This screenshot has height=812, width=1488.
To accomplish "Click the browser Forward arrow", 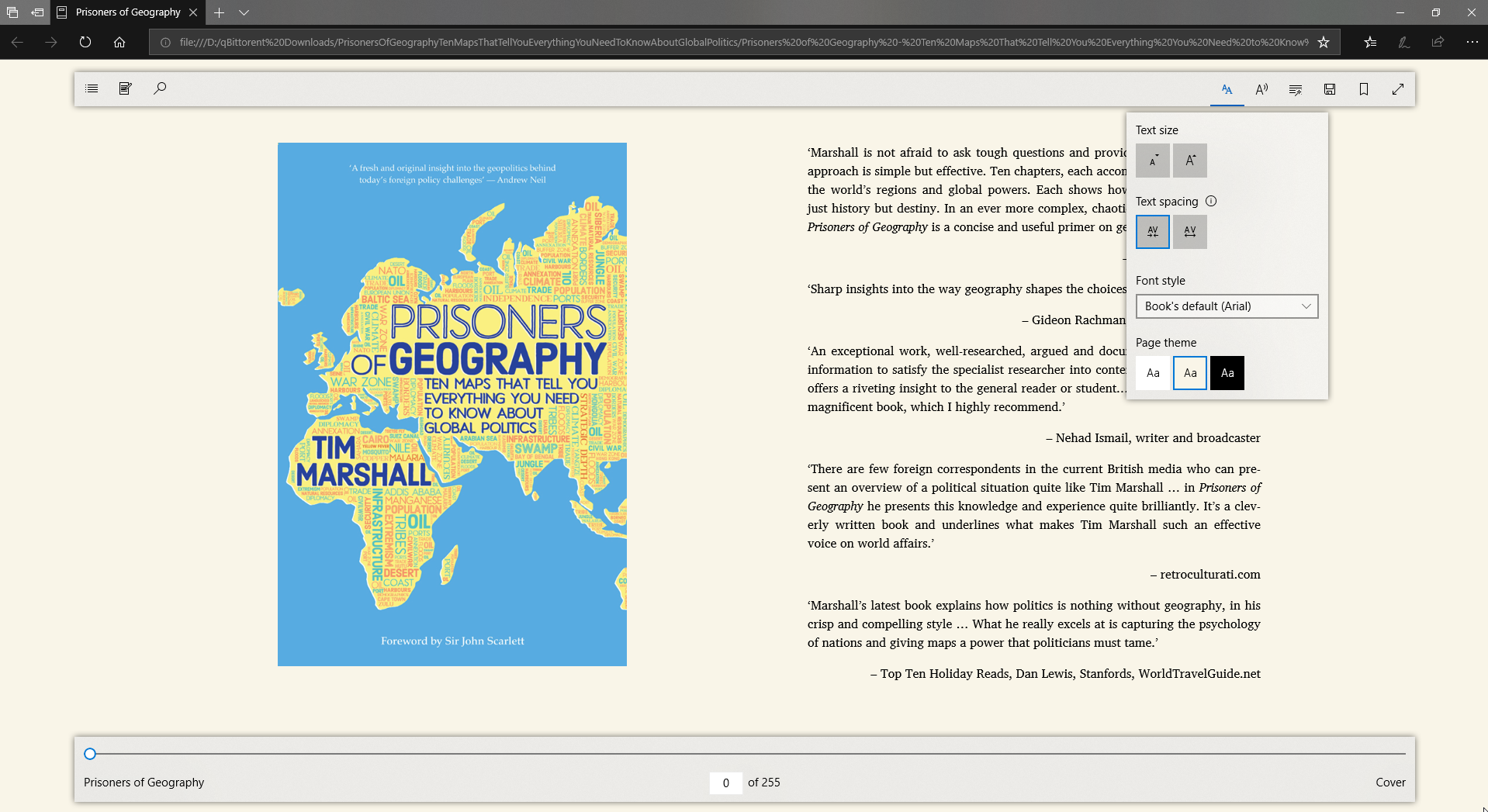I will click(x=51, y=42).
